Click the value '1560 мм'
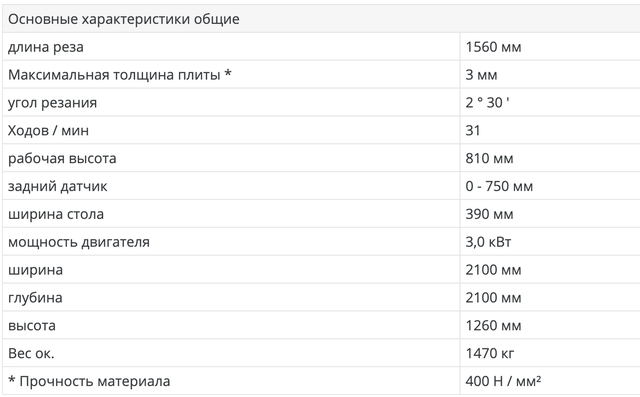The height and width of the screenshot is (397, 640). pyautogui.click(x=493, y=47)
